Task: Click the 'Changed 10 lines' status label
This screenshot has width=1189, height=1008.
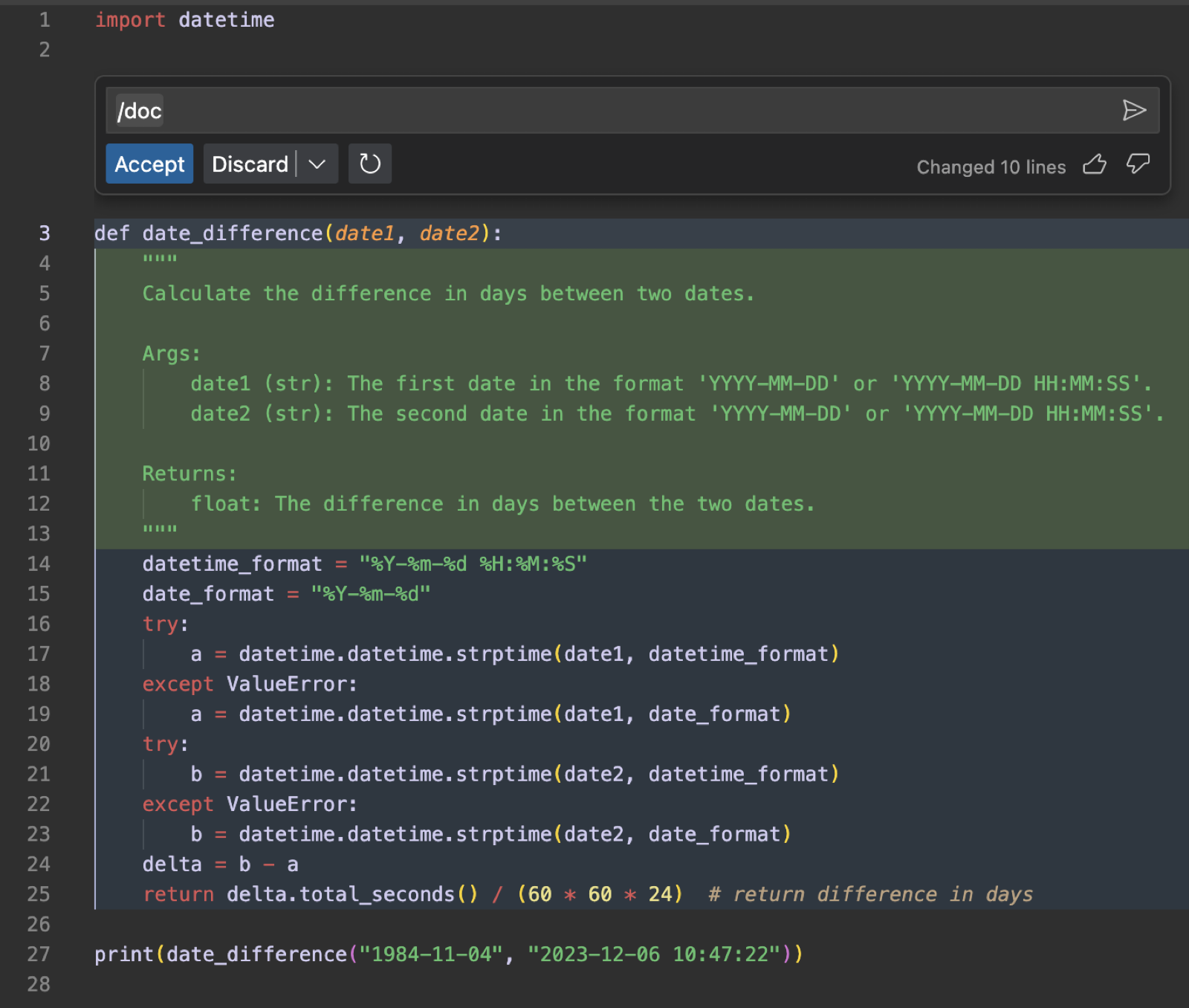Action: [x=991, y=167]
